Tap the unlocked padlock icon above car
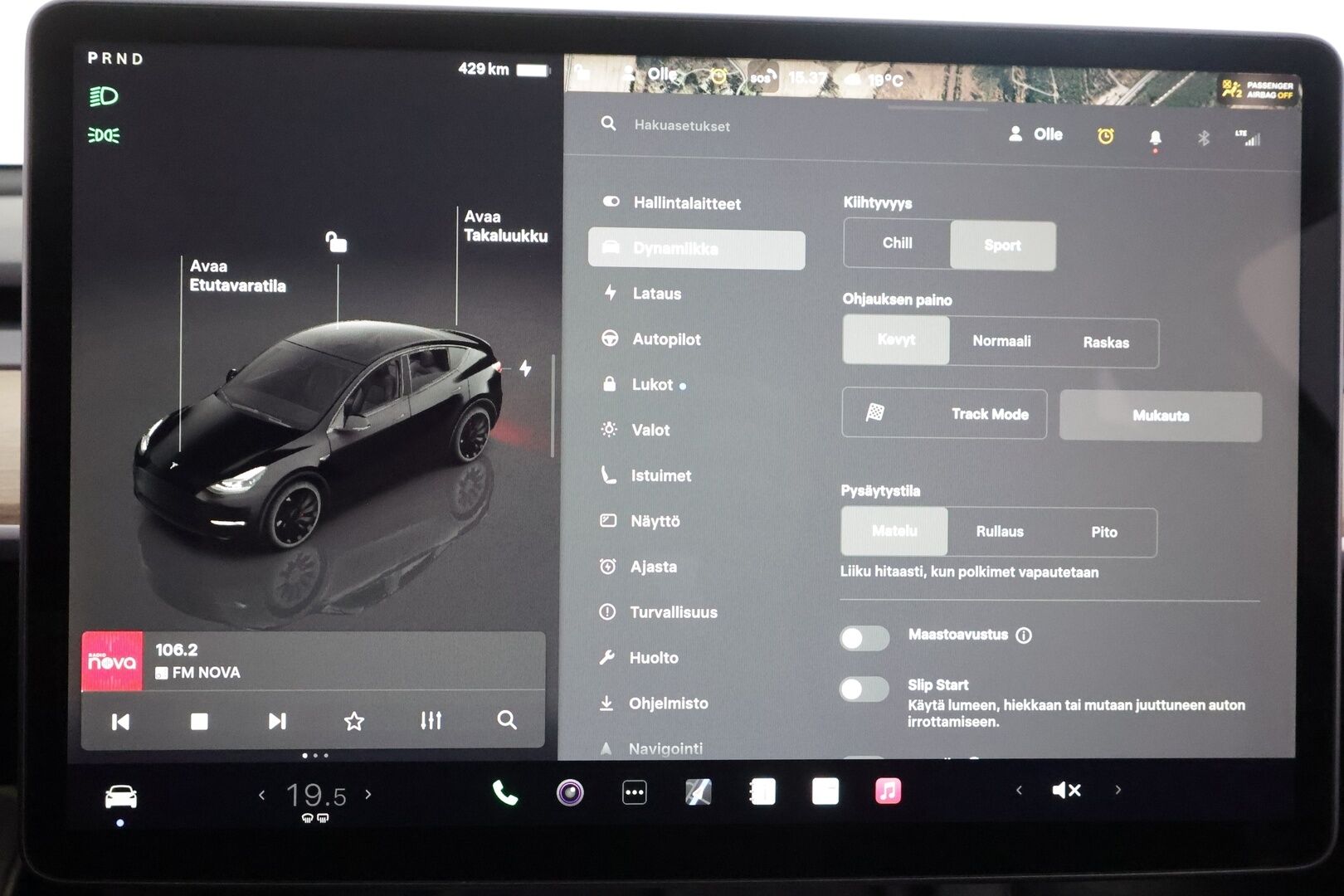Screen dimensions: 1344x896 click(335, 241)
